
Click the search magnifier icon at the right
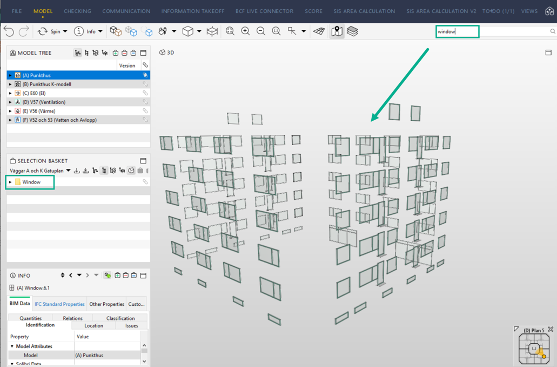point(552,32)
